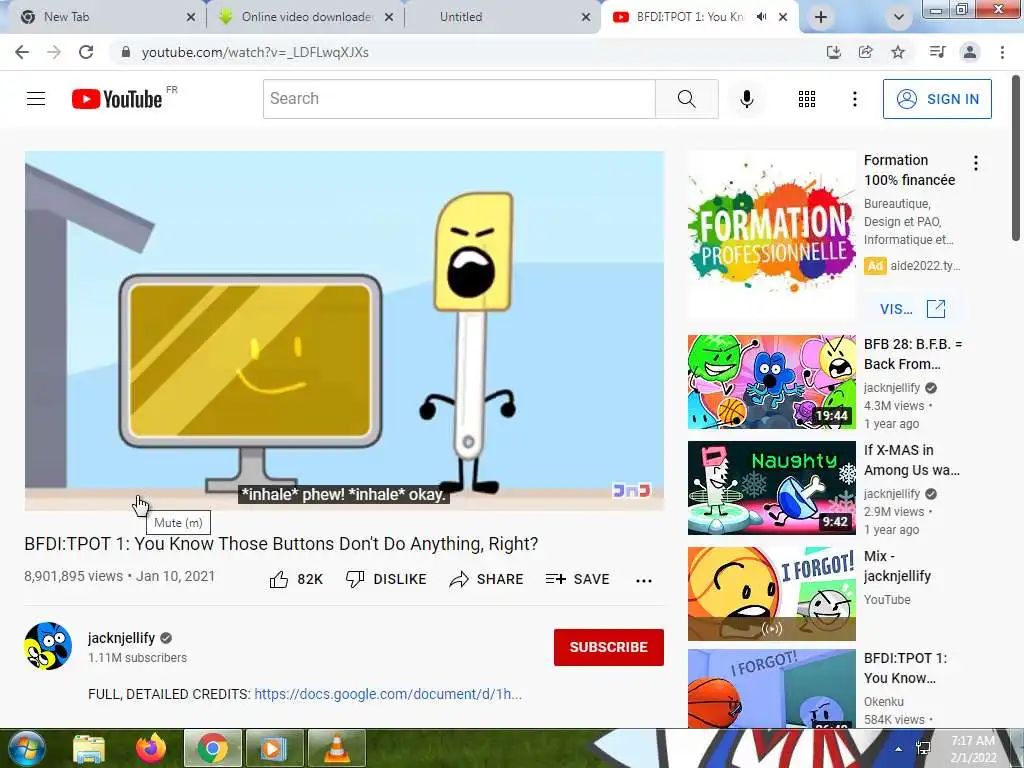Viewport: 1024px width, 768px height.
Task: Open the docs.google.com credits link
Action: 388,694
